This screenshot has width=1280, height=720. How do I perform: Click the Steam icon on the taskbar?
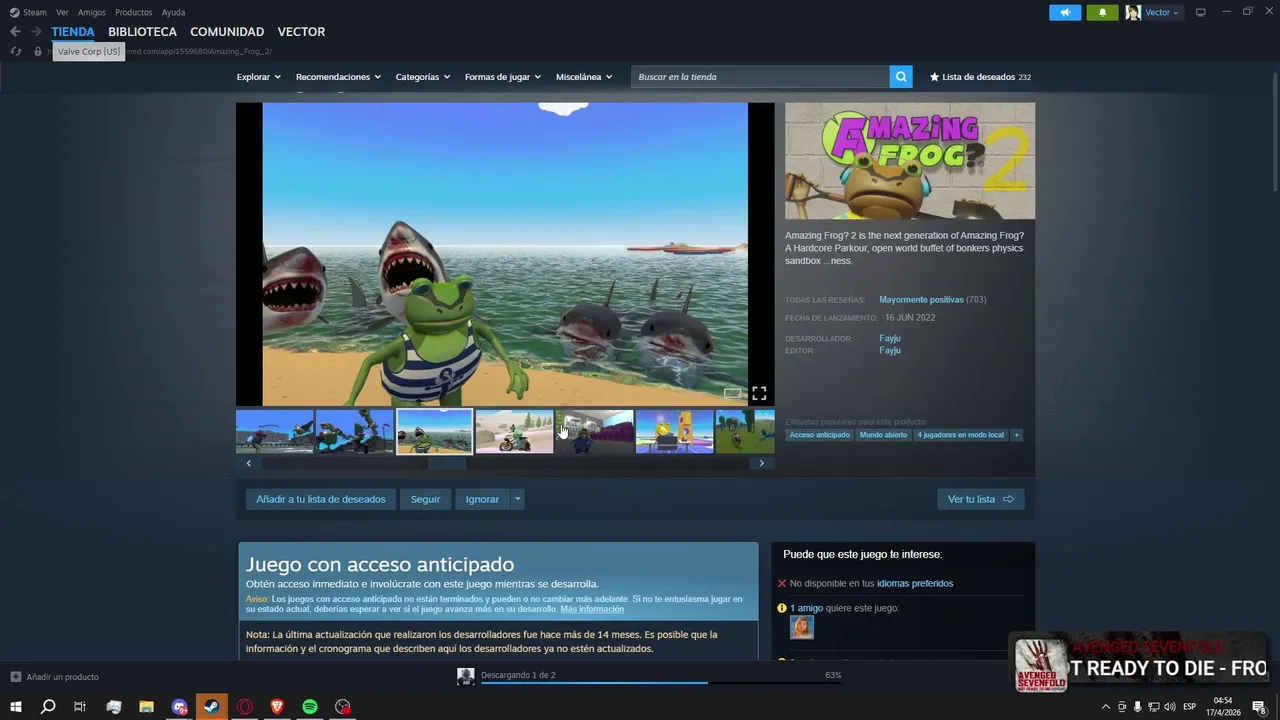tap(211, 707)
